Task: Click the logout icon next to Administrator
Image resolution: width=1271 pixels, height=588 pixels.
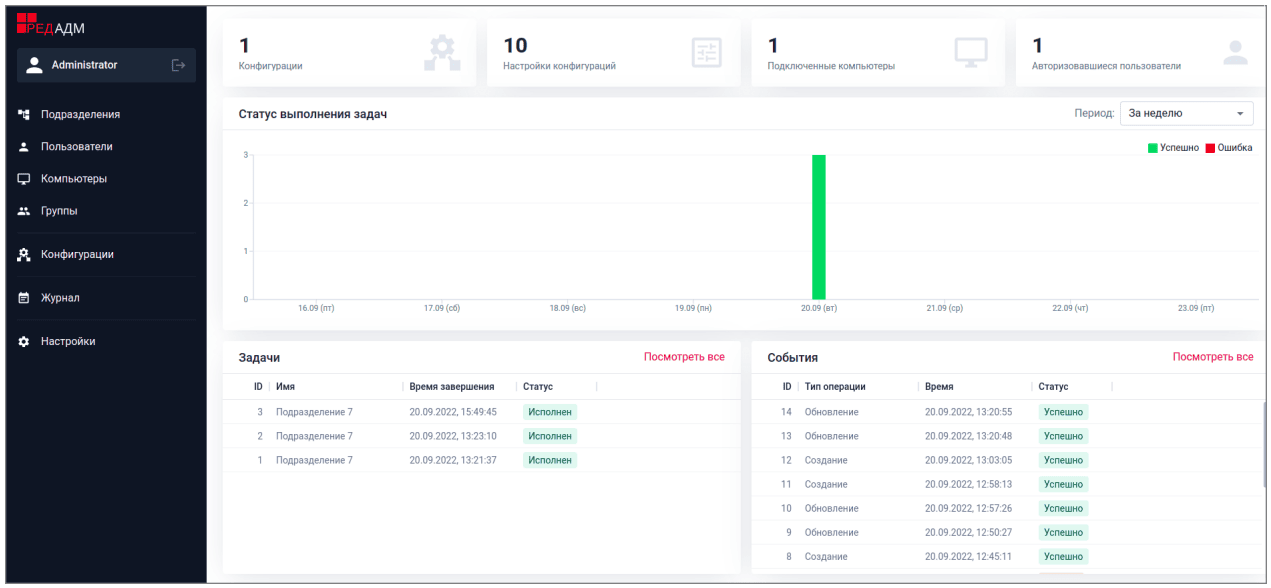Action: pyautogui.click(x=178, y=65)
